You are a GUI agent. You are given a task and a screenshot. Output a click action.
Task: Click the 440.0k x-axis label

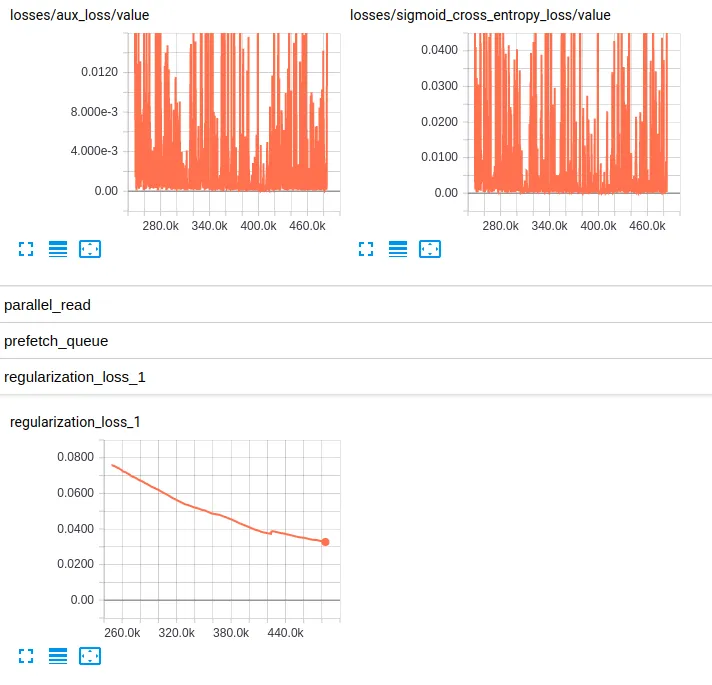(x=286, y=633)
